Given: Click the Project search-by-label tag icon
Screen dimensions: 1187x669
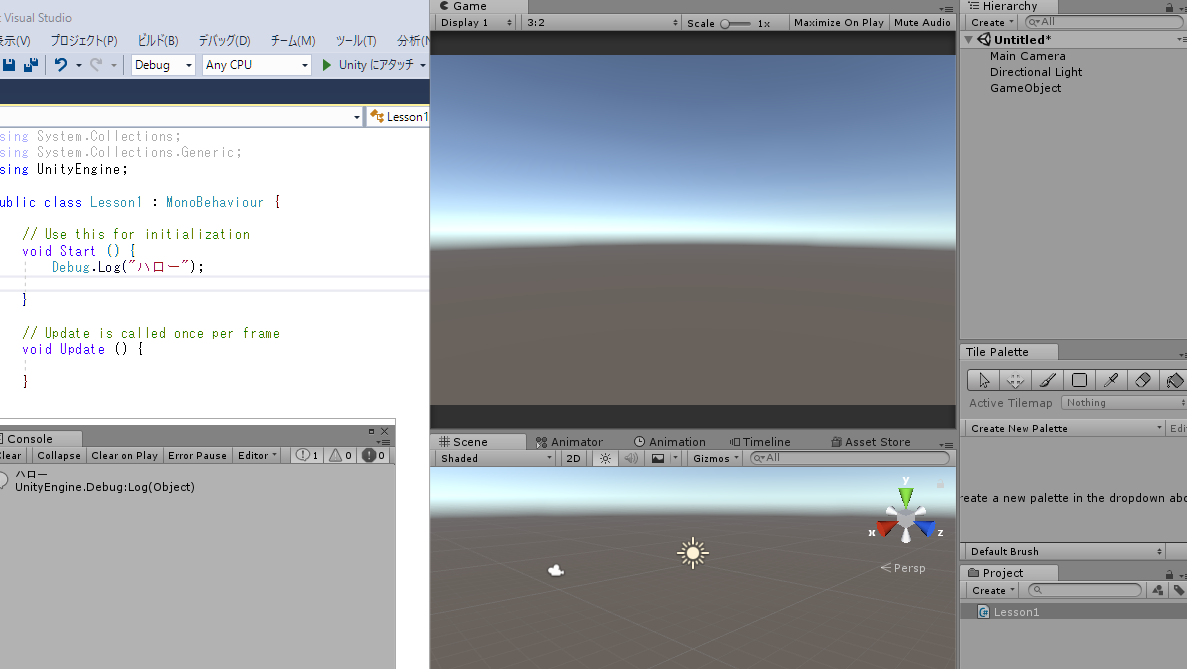Looking at the screenshot, I should pos(1179,590).
